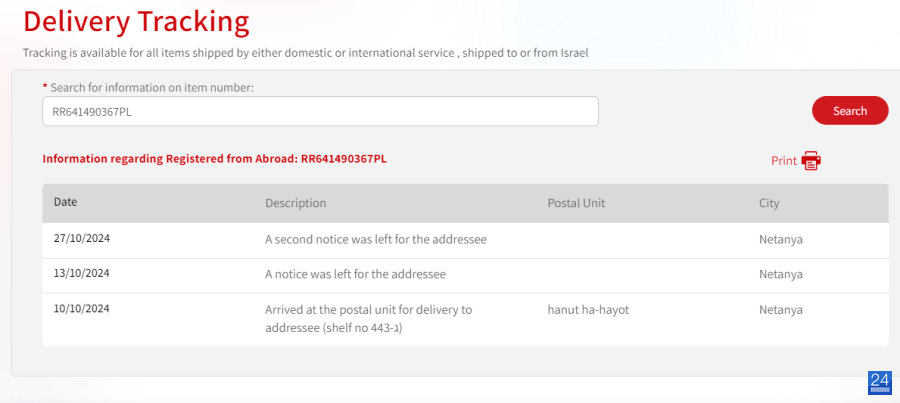Click the blue 24 calendar icon
This screenshot has height=403, width=900.
pos(879,383)
